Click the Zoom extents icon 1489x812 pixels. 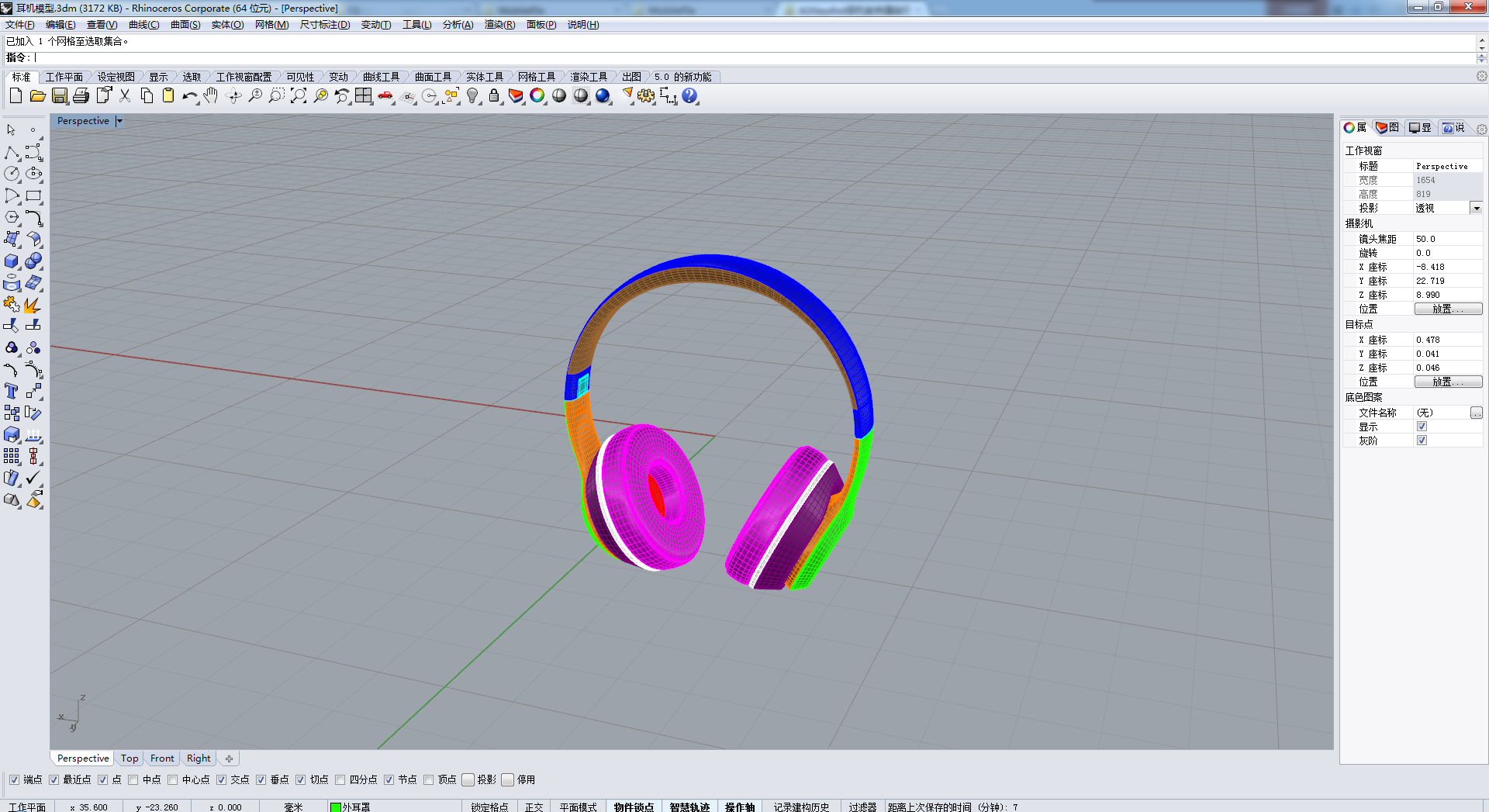[x=298, y=95]
